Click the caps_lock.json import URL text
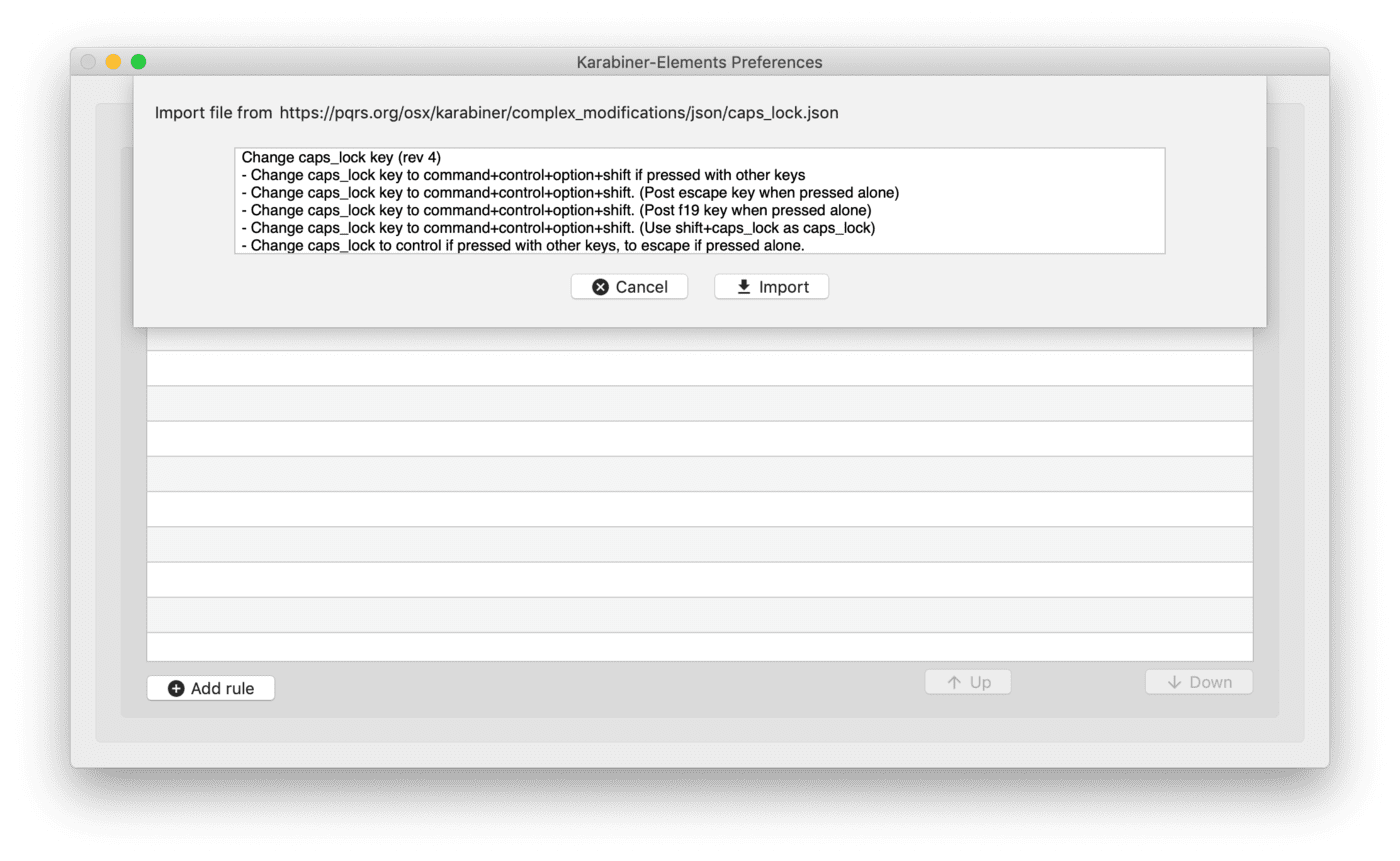The height and width of the screenshot is (861, 1400). pos(559,113)
